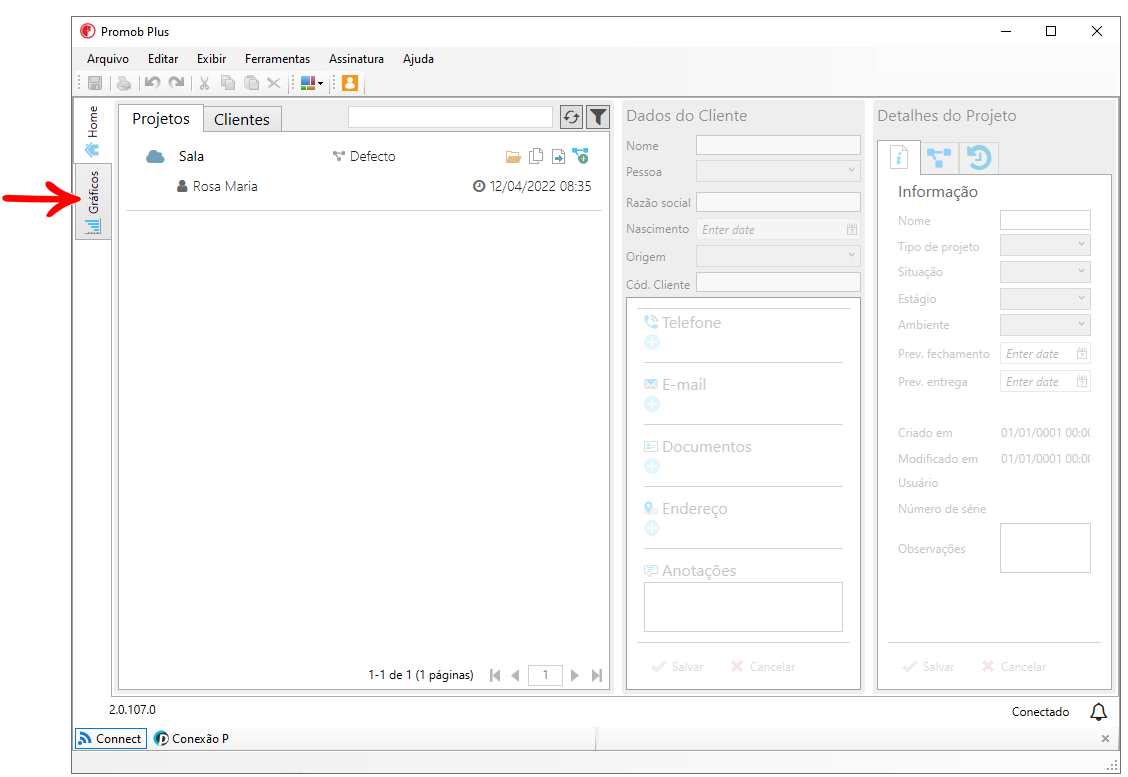
Task: Click the Save icon in the toolbar
Action: tap(95, 83)
